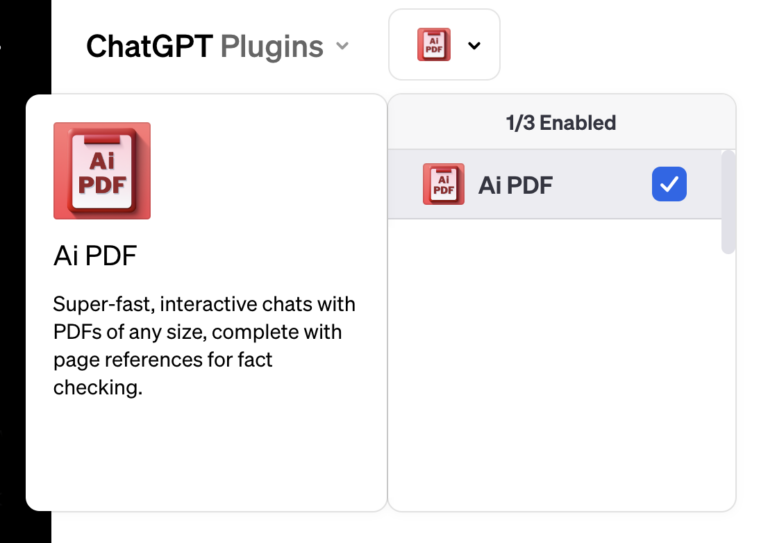
Task: Click the white page area below the plugin panels
Action: pos(400,528)
